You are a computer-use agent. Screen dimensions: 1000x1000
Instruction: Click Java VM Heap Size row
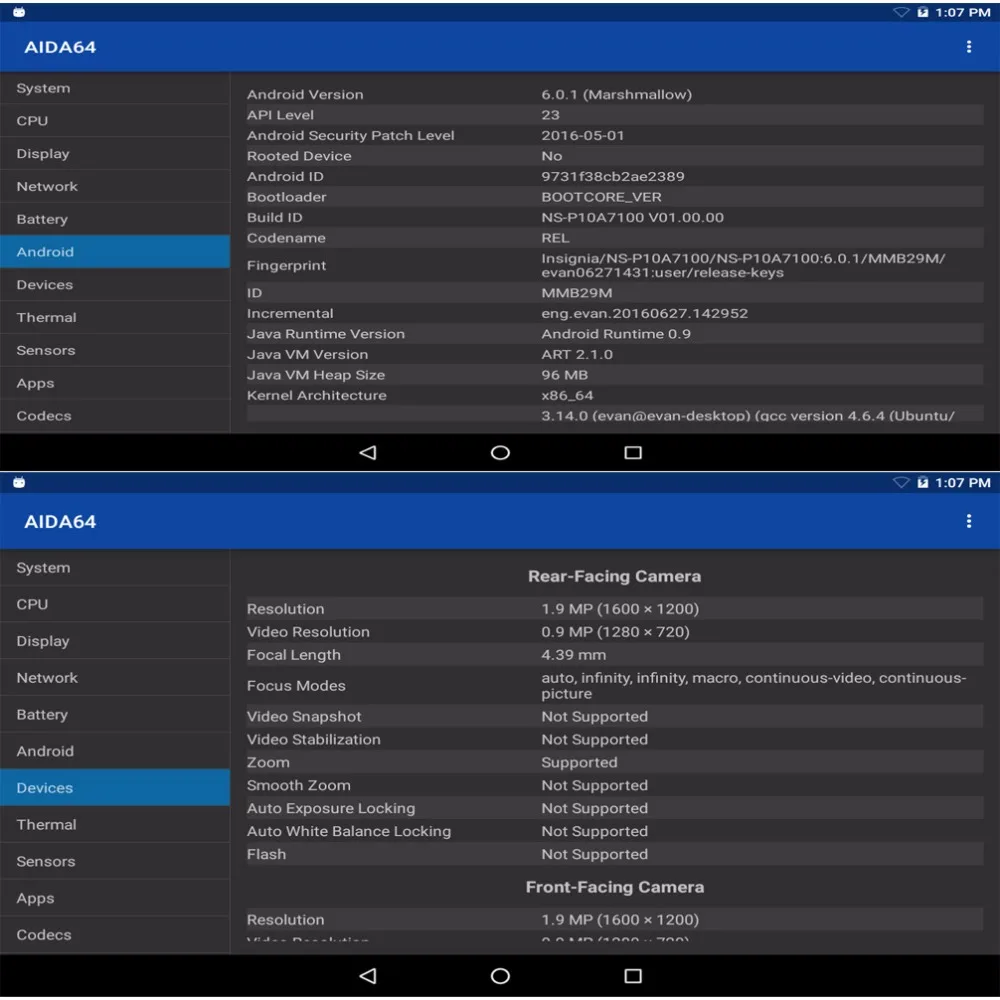[x=615, y=374]
